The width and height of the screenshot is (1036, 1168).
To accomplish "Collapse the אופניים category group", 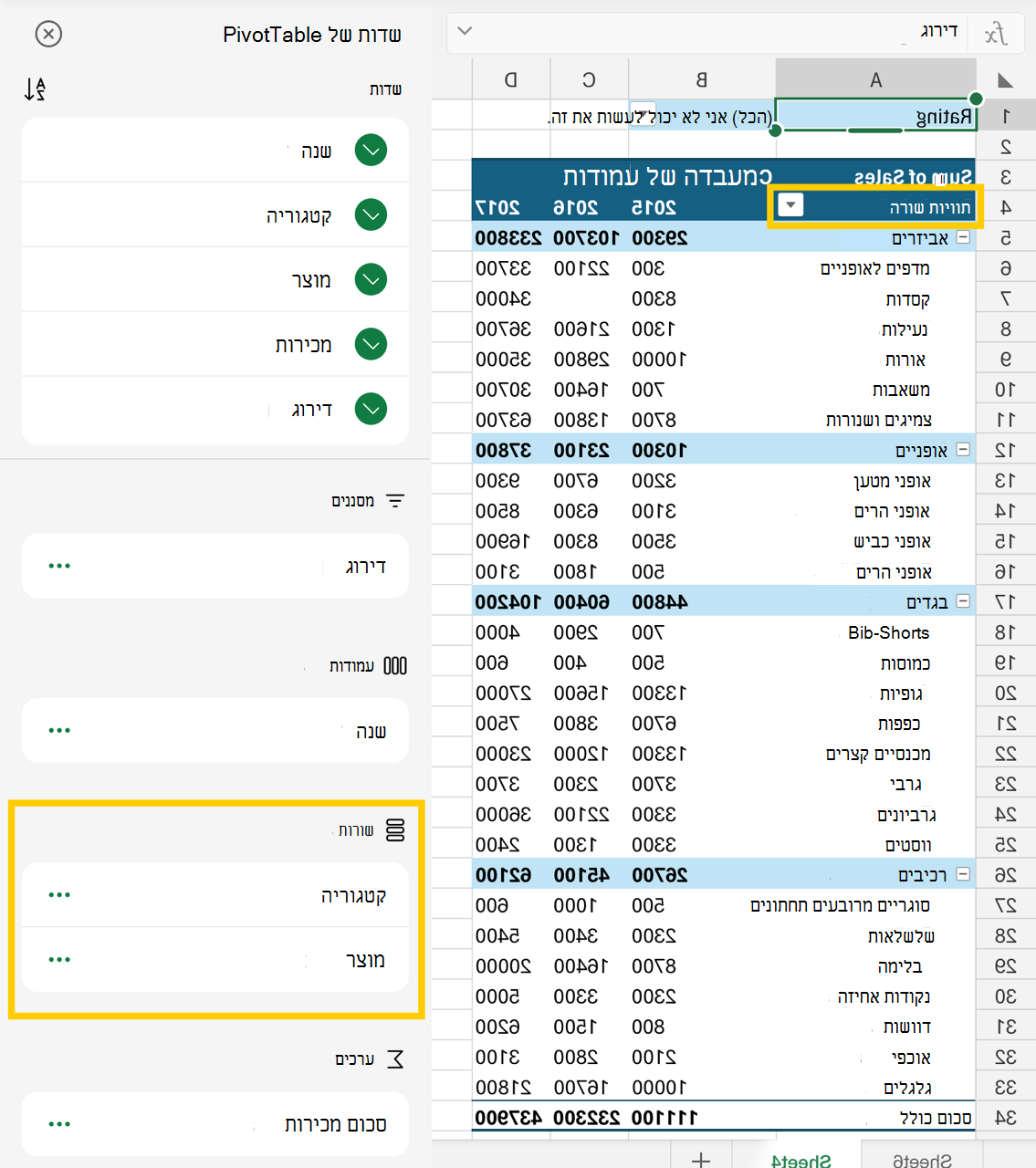I will tap(963, 450).
